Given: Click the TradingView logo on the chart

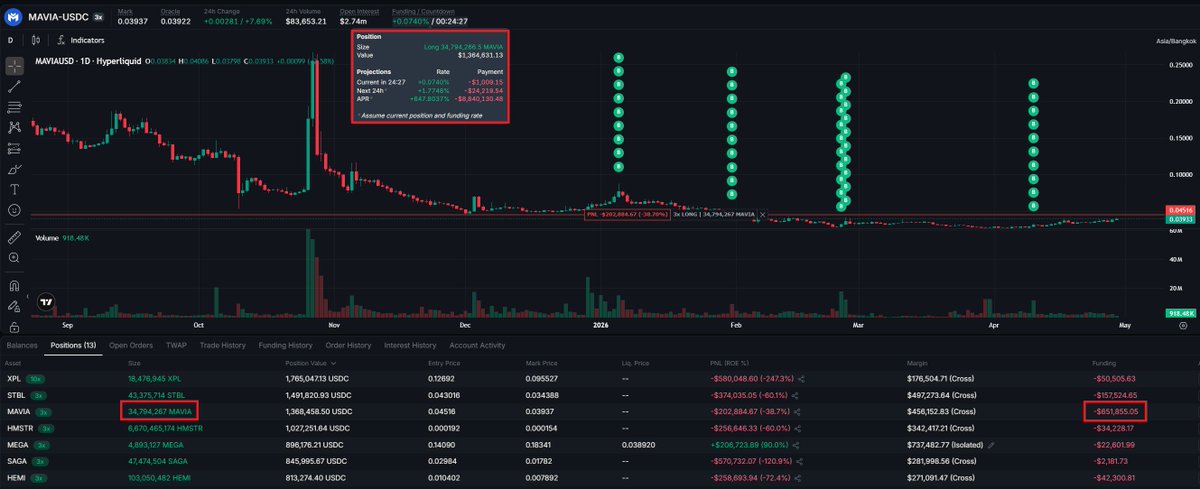Looking at the screenshot, I should coord(45,301).
